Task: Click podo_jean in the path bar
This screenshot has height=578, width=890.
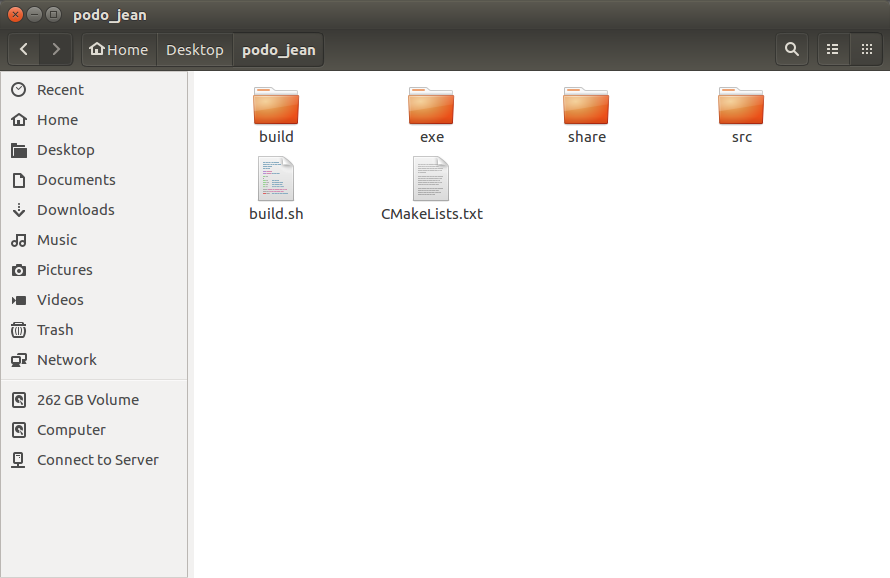Action: click(279, 50)
